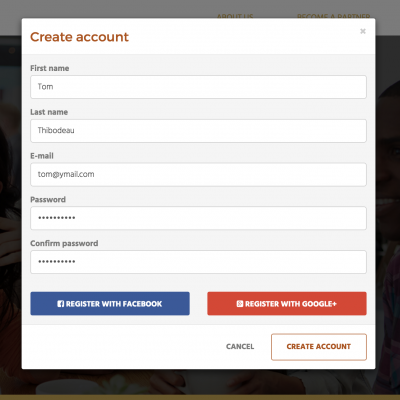This screenshot has height=400, width=400.
Task: Click the Last name label
Action: pyautogui.click(x=49, y=112)
